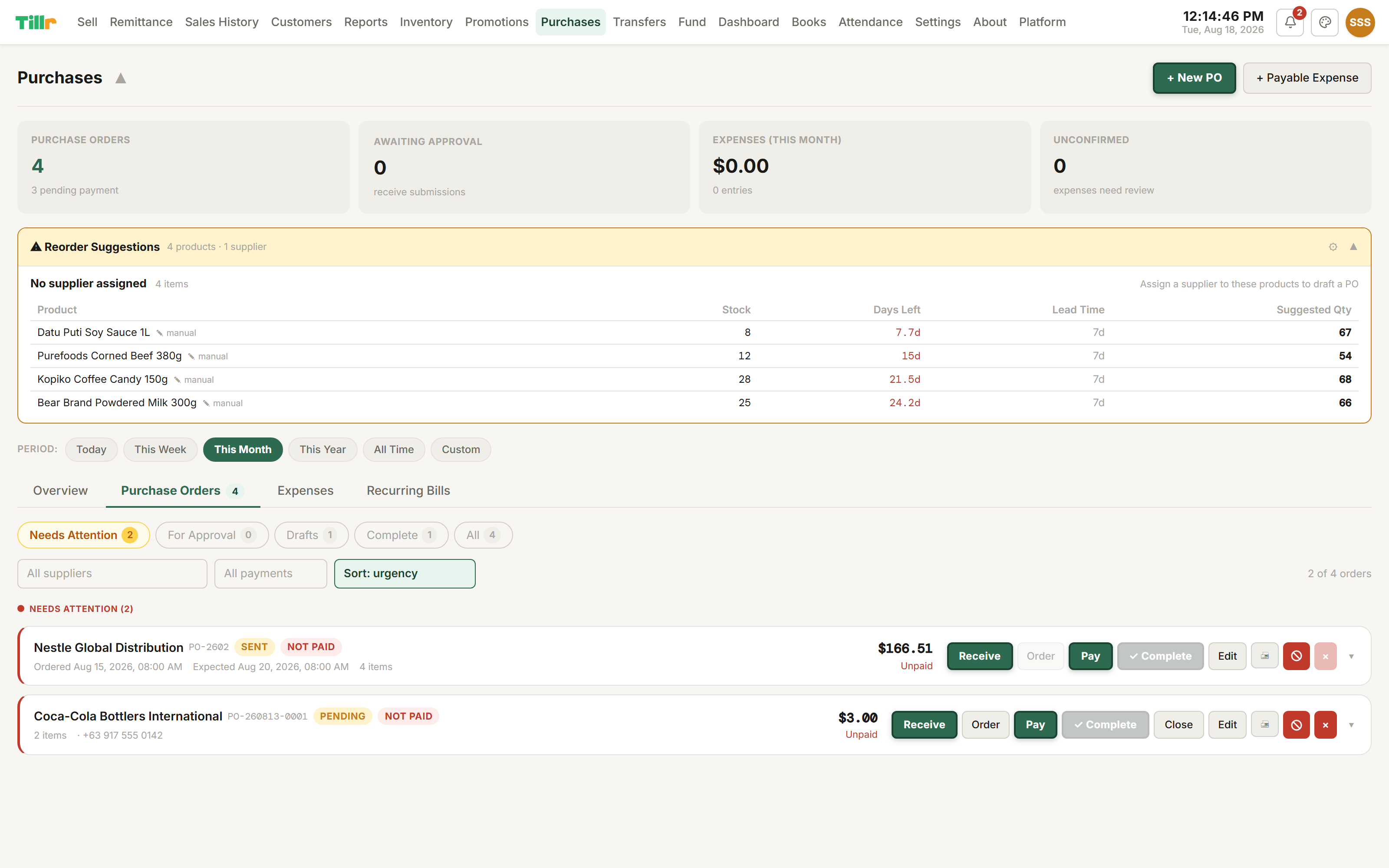Screen dimensions: 1389x868
Task: Filter by Drafts orders
Action: [x=311, y=535]
